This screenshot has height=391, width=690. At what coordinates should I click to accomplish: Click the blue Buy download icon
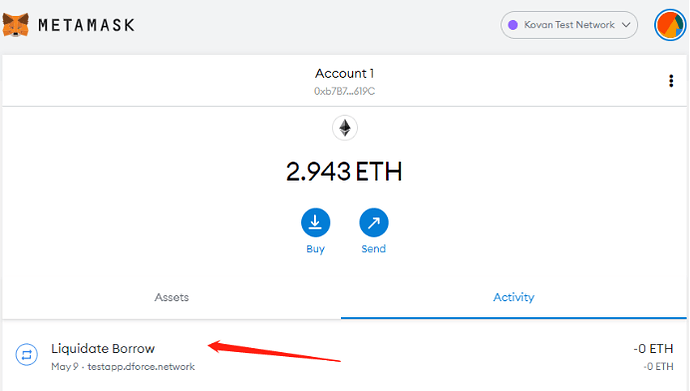[316, 223]
